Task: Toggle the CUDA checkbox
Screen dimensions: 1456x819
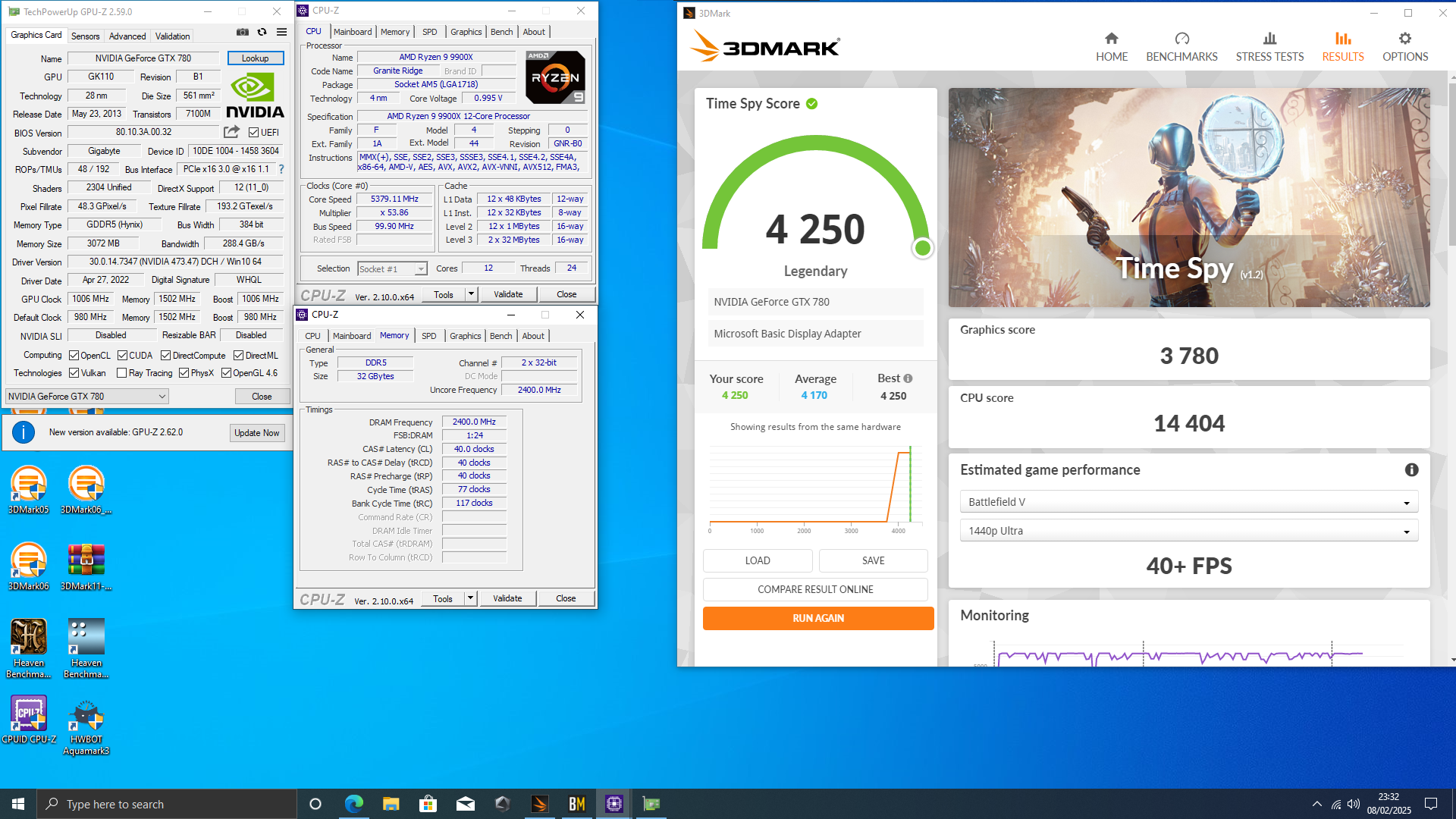Action: pos(122,356)
